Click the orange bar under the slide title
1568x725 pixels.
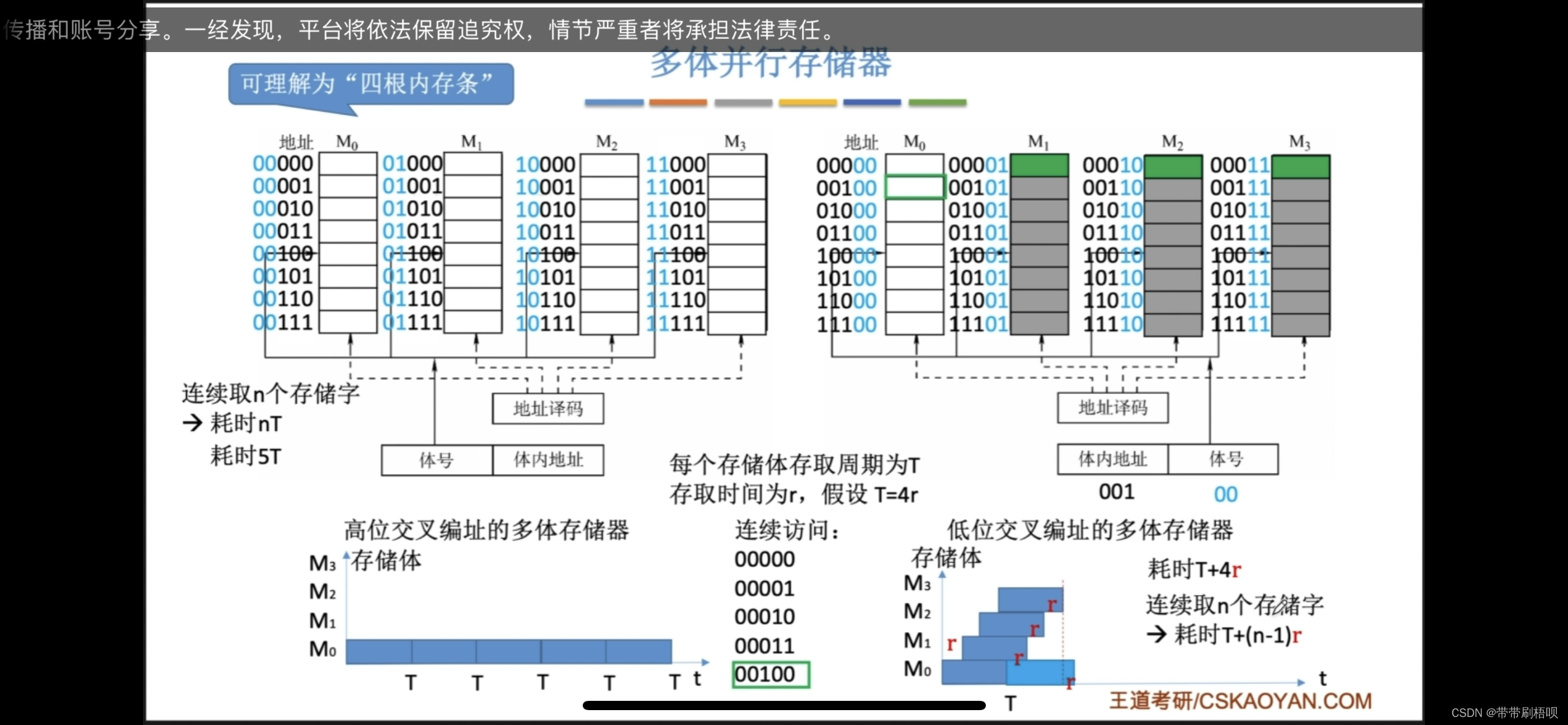(x=677, y=103)
